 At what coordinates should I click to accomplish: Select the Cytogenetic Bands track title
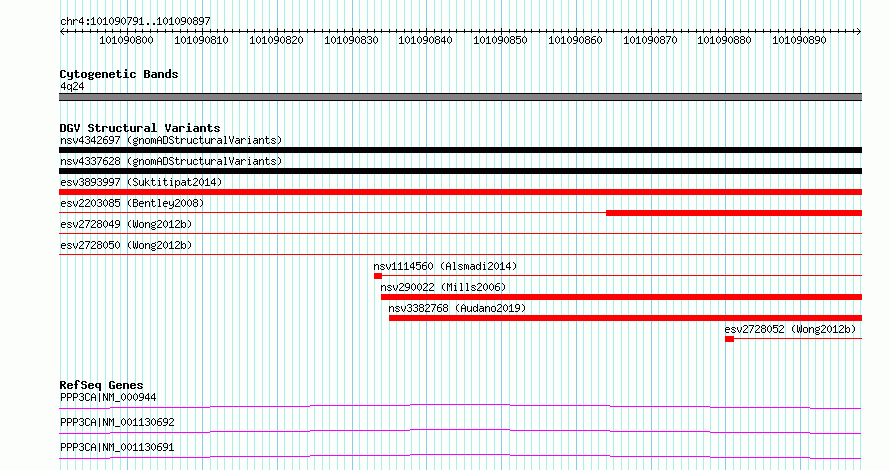[x=119, y=74]
